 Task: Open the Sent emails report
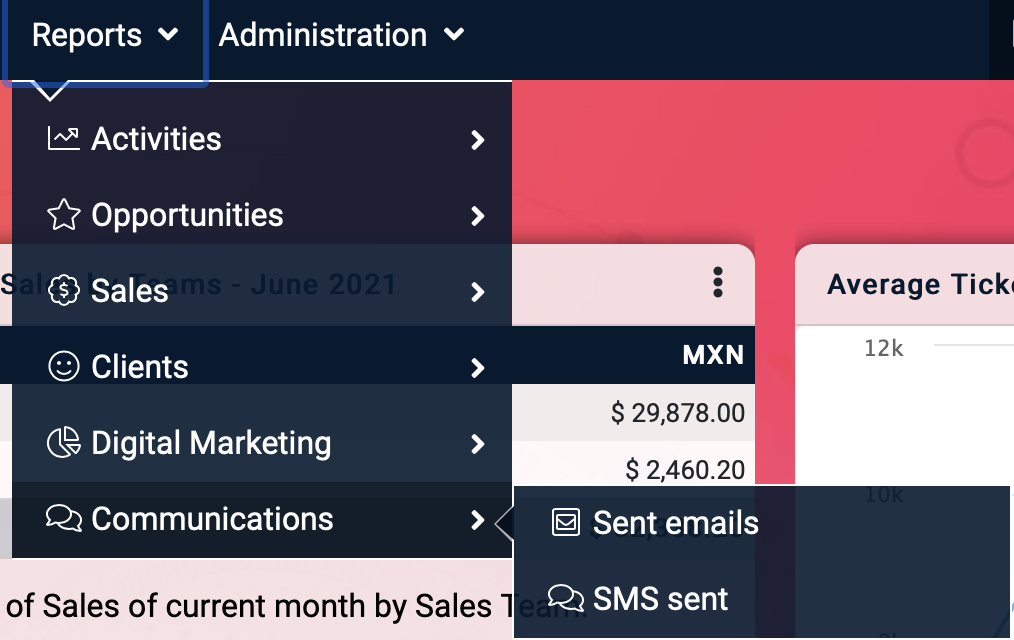click(761, 522)
